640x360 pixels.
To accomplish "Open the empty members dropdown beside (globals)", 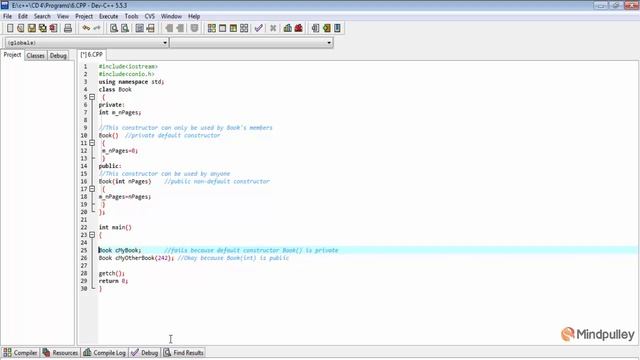I will (251, 42).
